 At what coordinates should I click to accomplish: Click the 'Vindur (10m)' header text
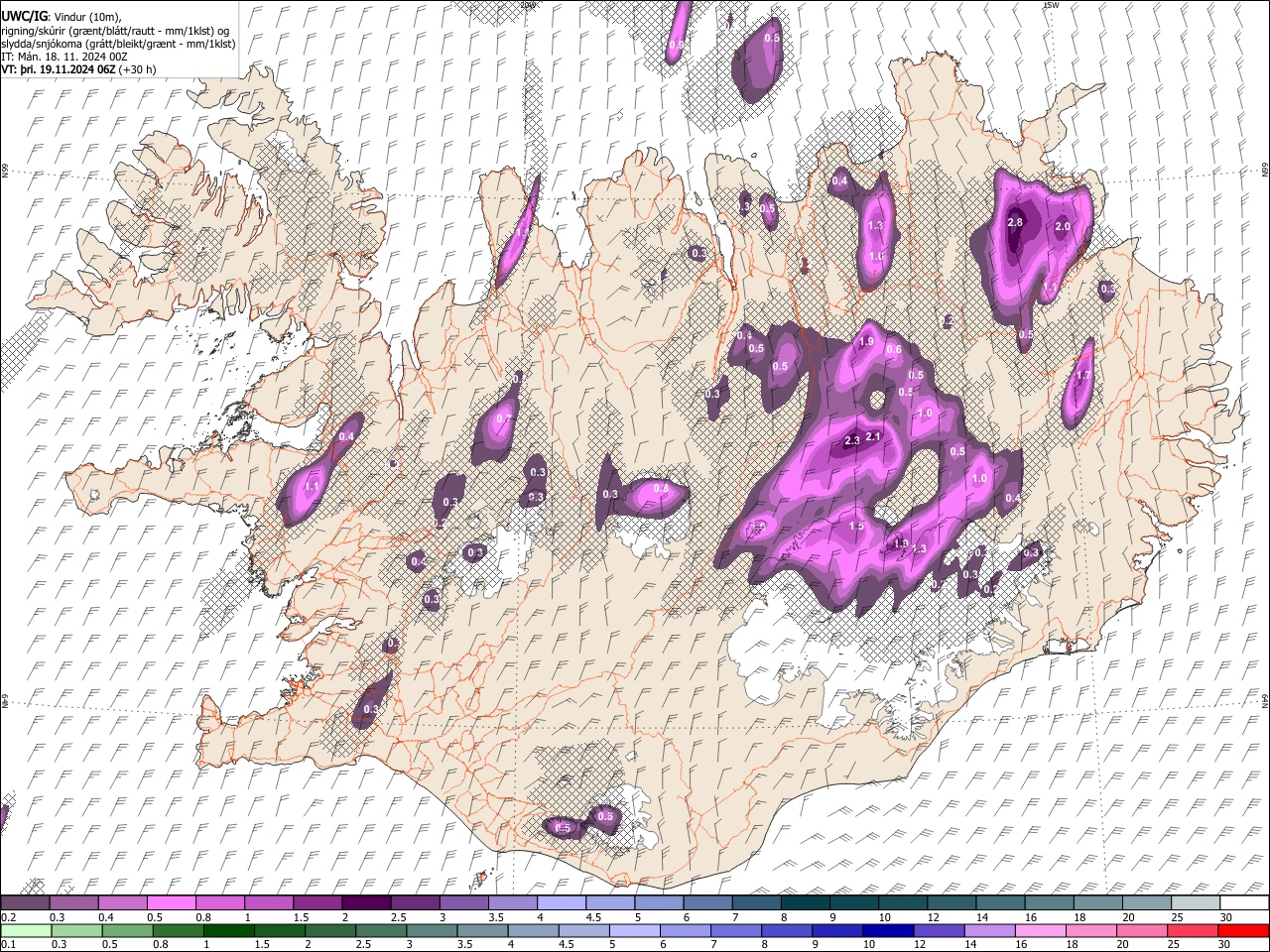point(85,17)
